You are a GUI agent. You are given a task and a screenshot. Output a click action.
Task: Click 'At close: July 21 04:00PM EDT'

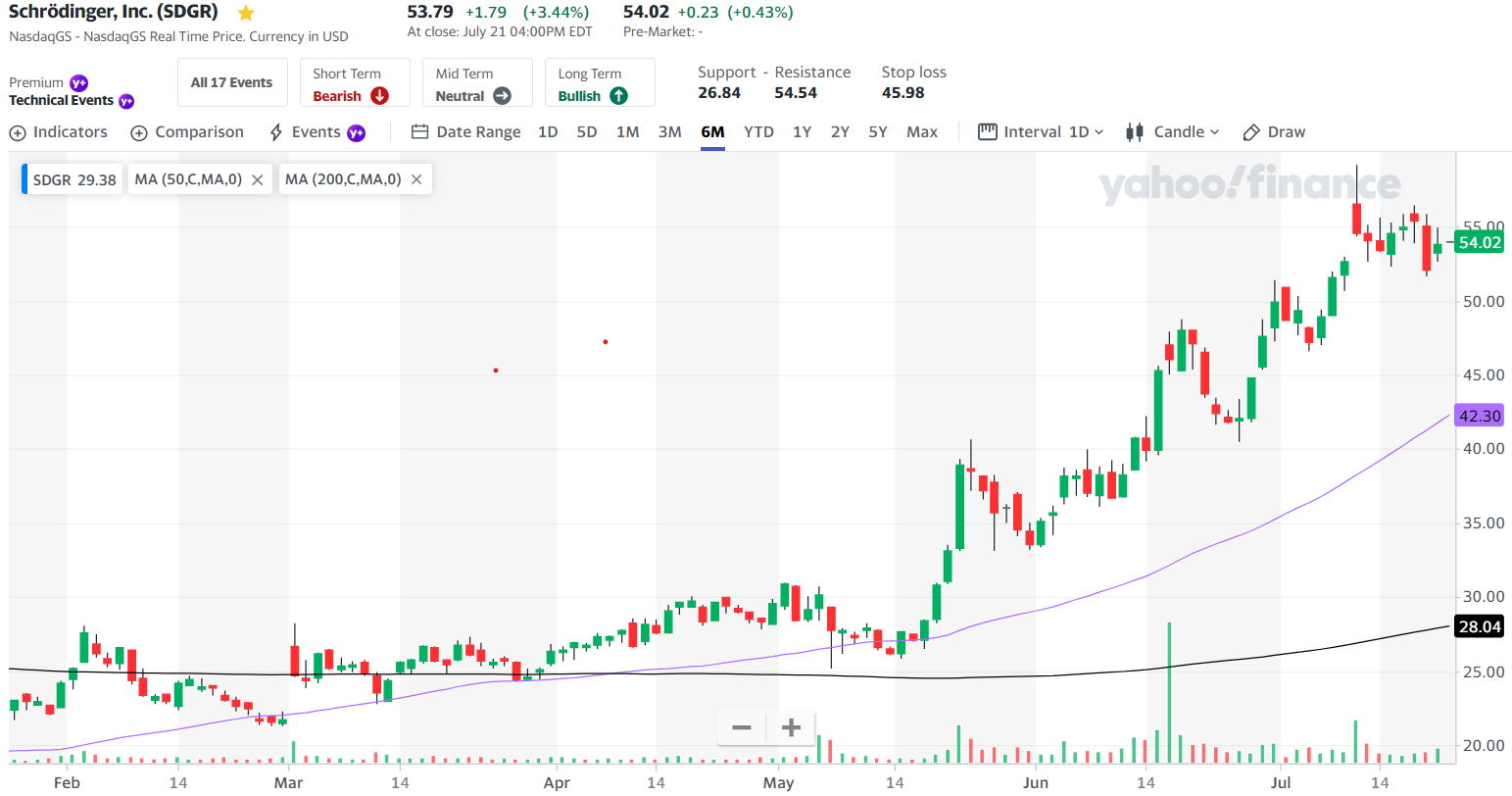coord(500,32)
